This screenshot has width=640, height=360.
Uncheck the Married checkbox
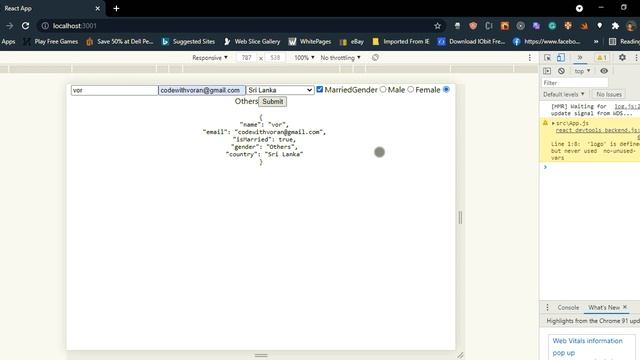tap(320, 89)
